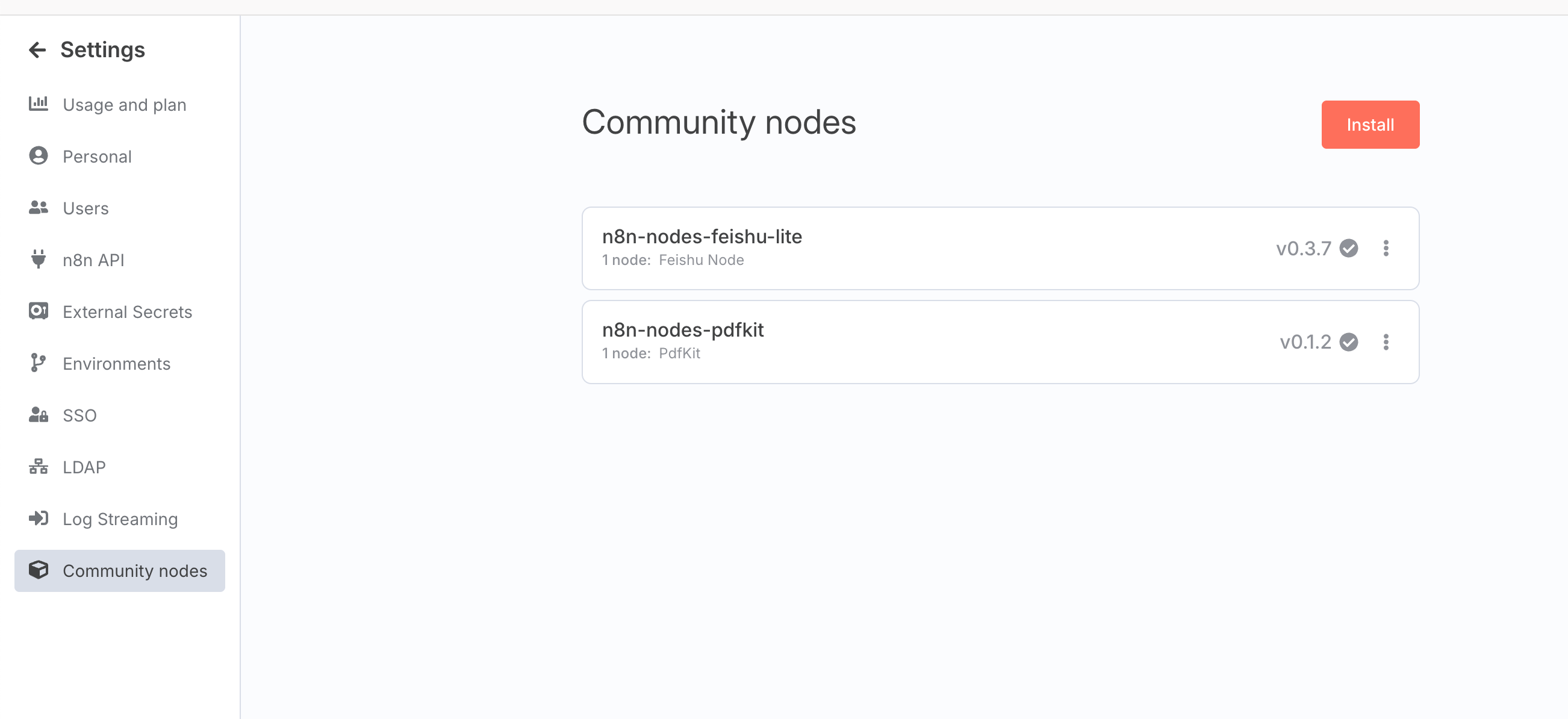The height and width of the screenshot is (719, 1568).
Task: Switch to Environments settings
Action: point(120,364)
